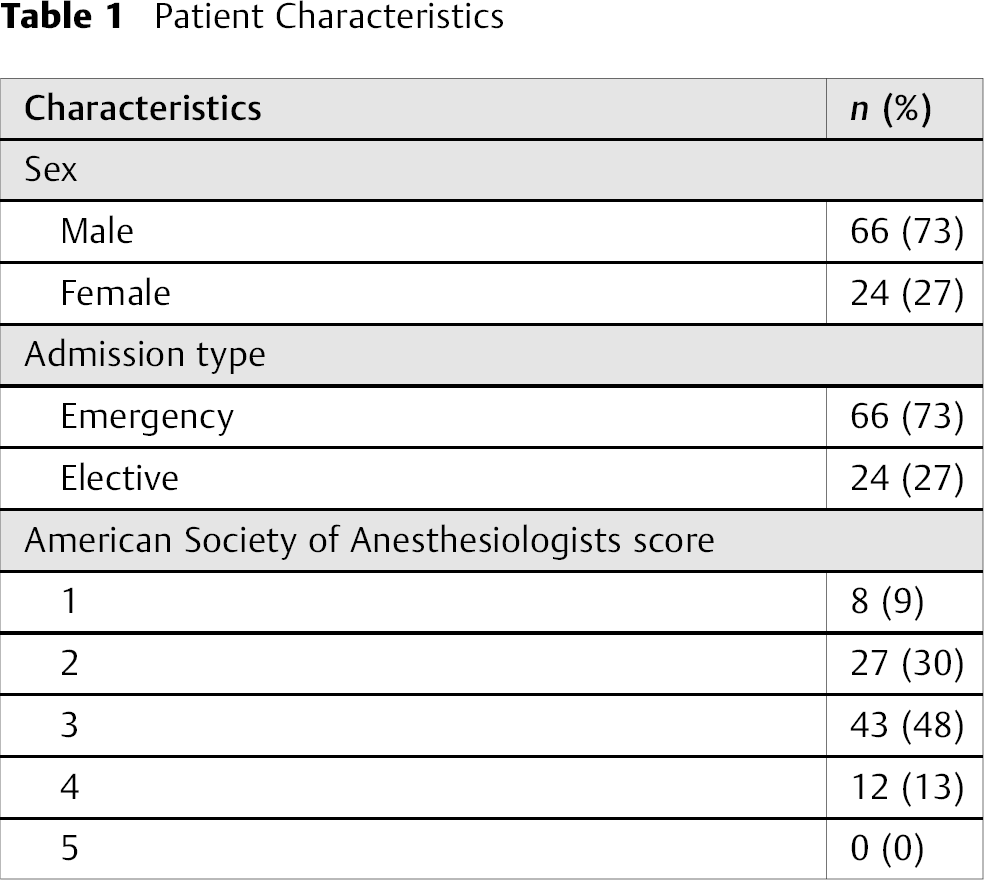This screenshot has width=984, height=880.
Task: Click the 24 (27) value for Elective
Action: coord(907,478)
